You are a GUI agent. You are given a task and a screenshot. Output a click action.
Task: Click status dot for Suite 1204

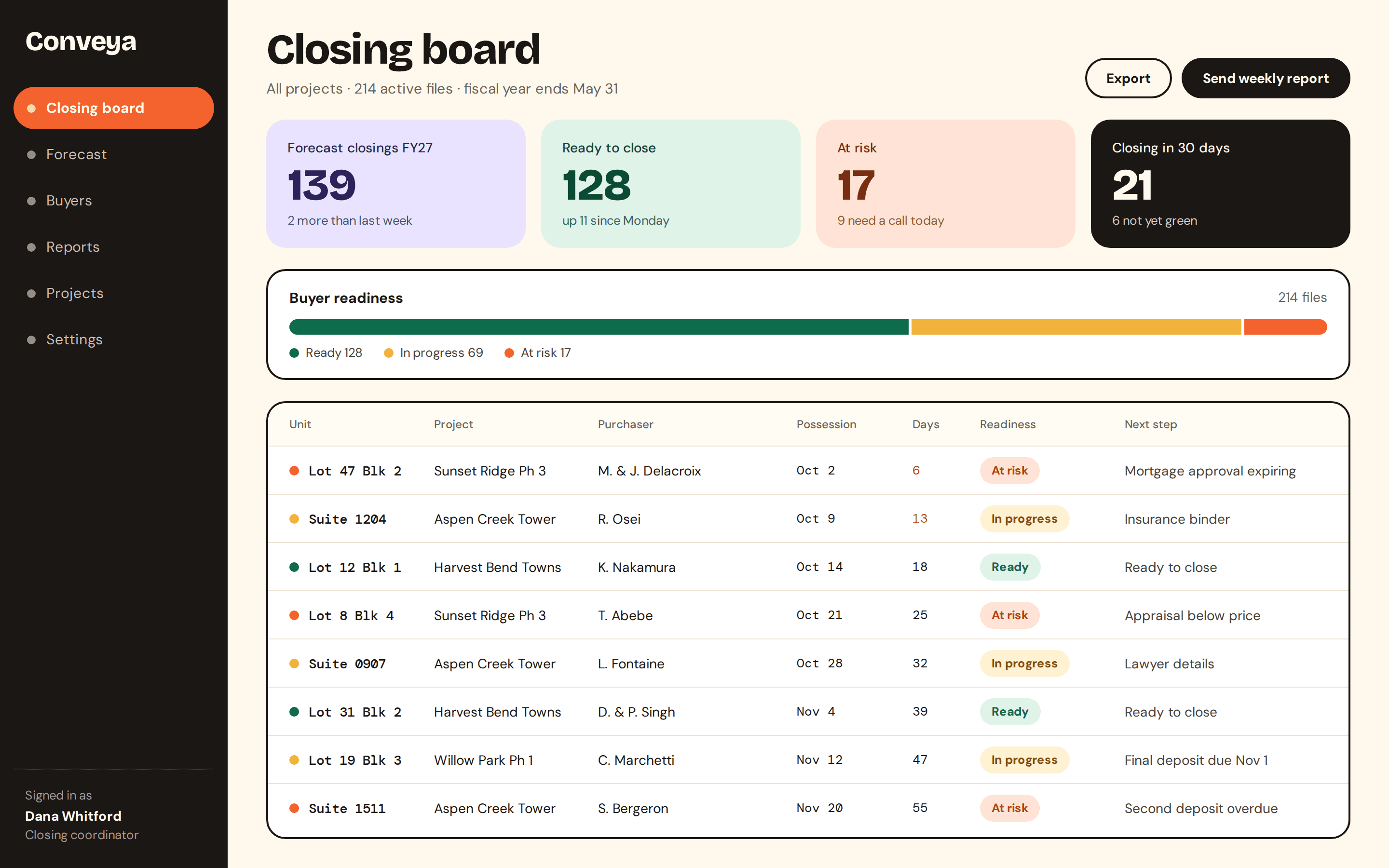(295, 519)
